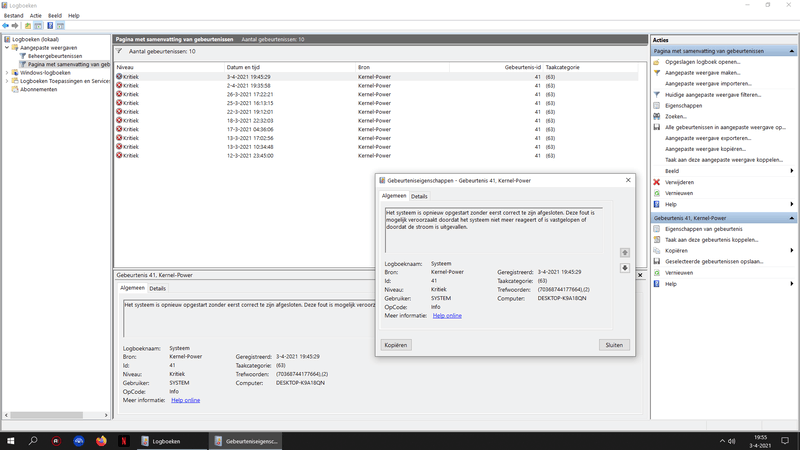Open Firefox from the taskbar

pos(101,441)
